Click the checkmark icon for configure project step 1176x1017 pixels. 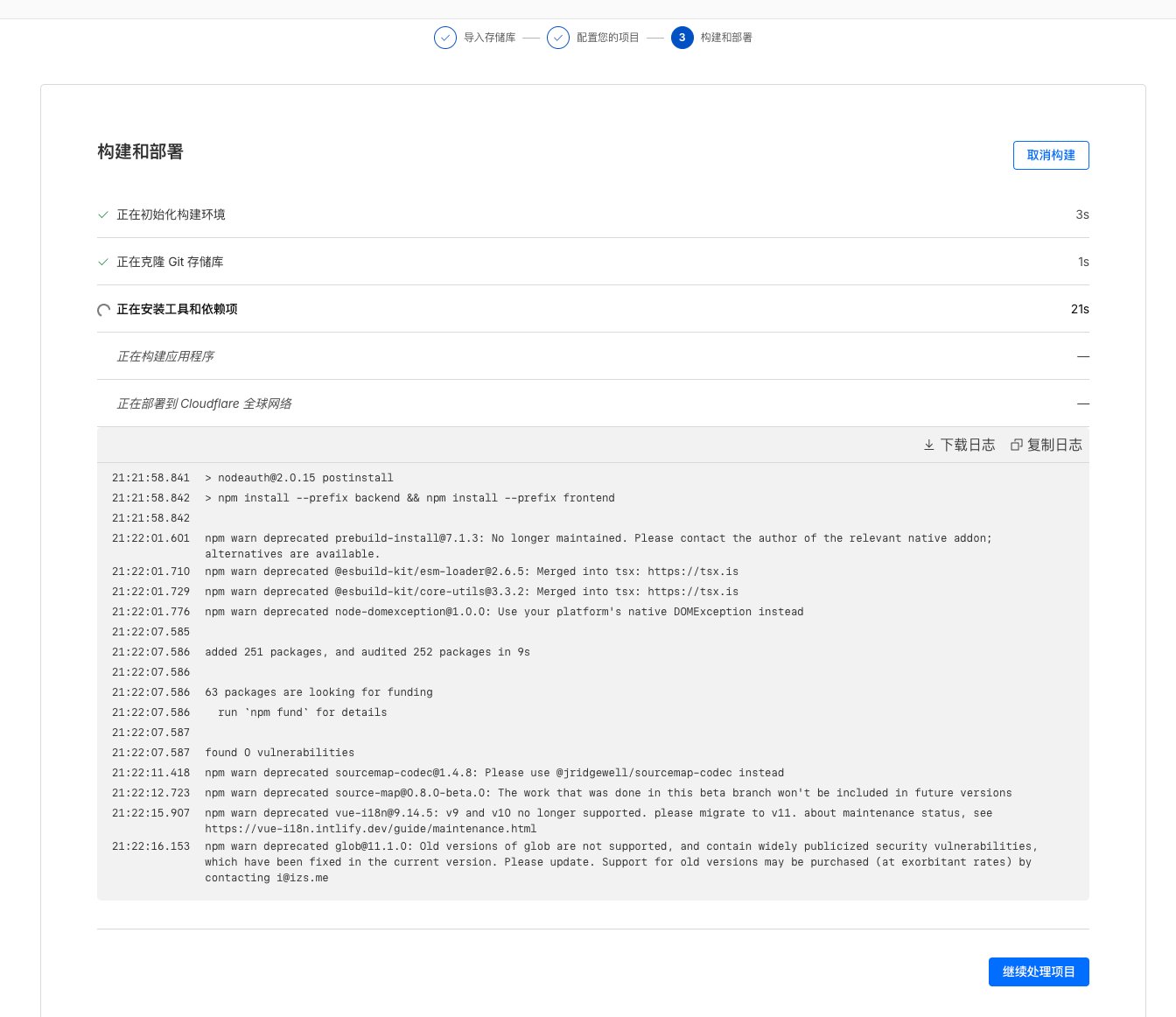558,38
